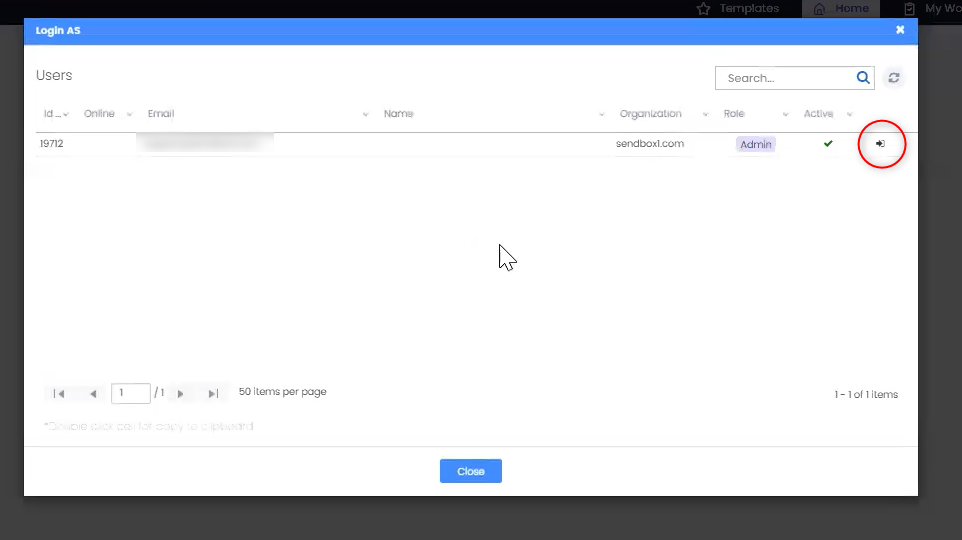Screen dimensions: 962x540
Task: Close the Login AS dialog with the X
Action: pyautogui.click(x=900, y=29)
